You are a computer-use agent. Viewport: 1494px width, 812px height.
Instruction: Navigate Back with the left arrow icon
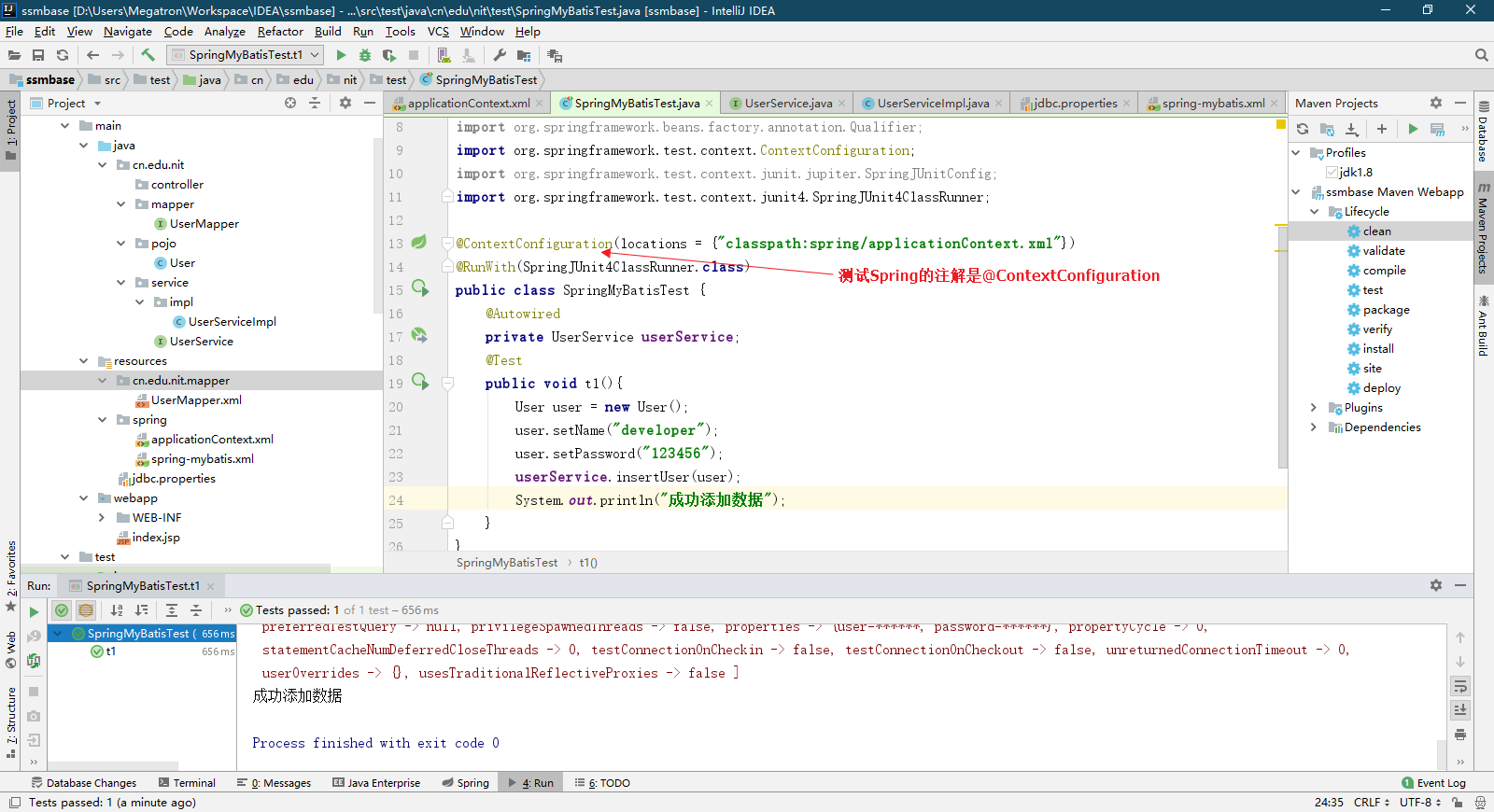[x=92, y=55]
